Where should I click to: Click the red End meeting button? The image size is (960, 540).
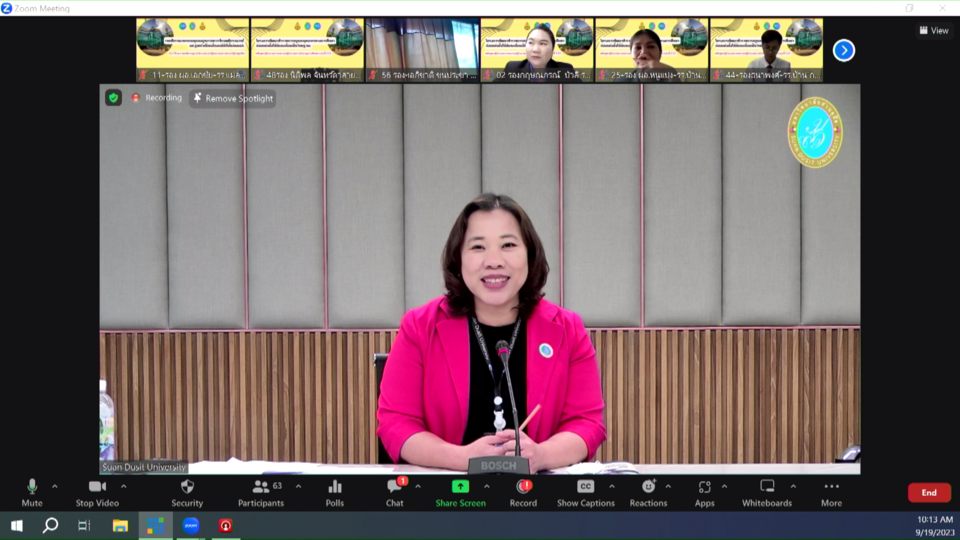(928, 492)
